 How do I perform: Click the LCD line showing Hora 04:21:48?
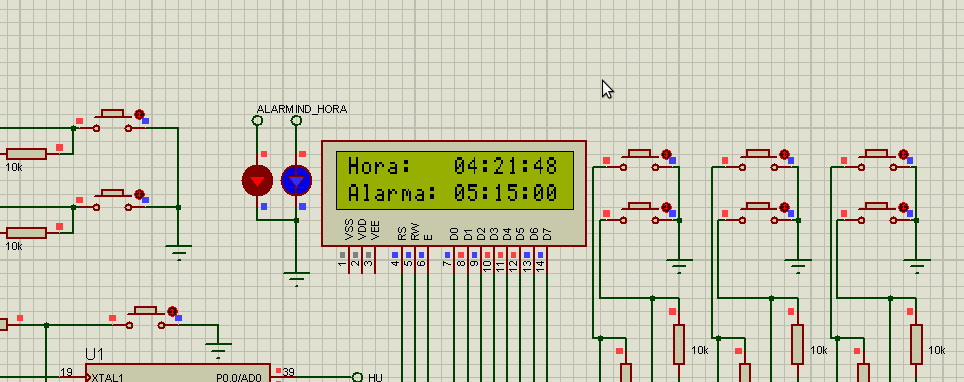tap(453, 166)
